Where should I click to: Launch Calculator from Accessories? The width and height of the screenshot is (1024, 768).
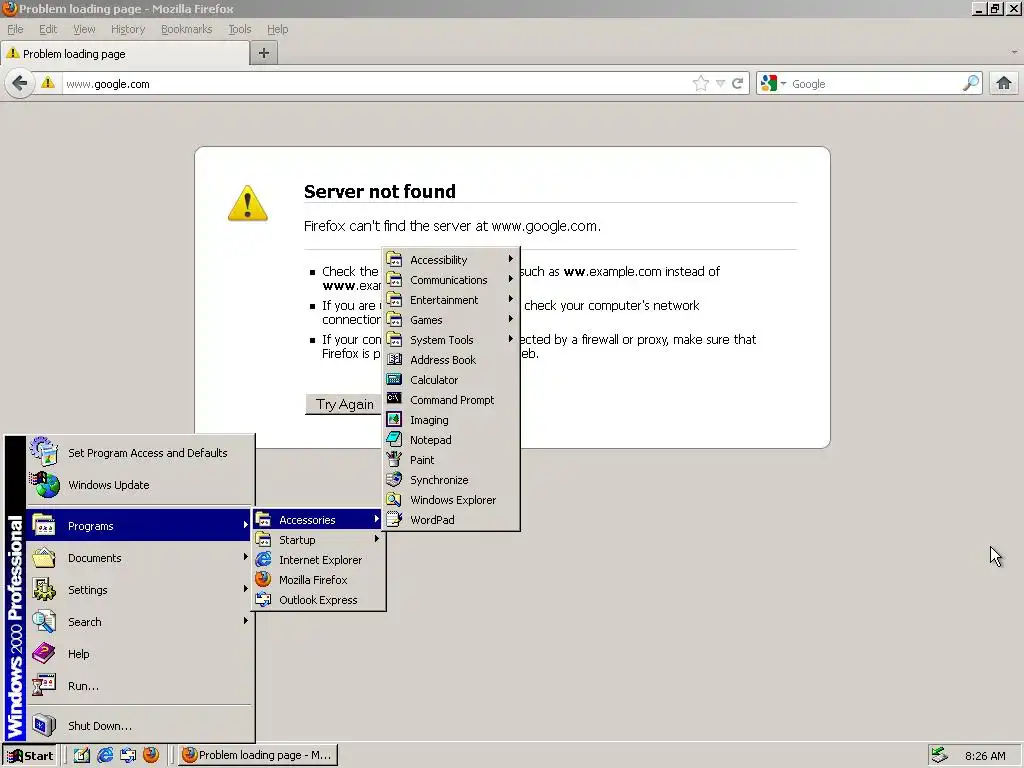pos(451,379)
